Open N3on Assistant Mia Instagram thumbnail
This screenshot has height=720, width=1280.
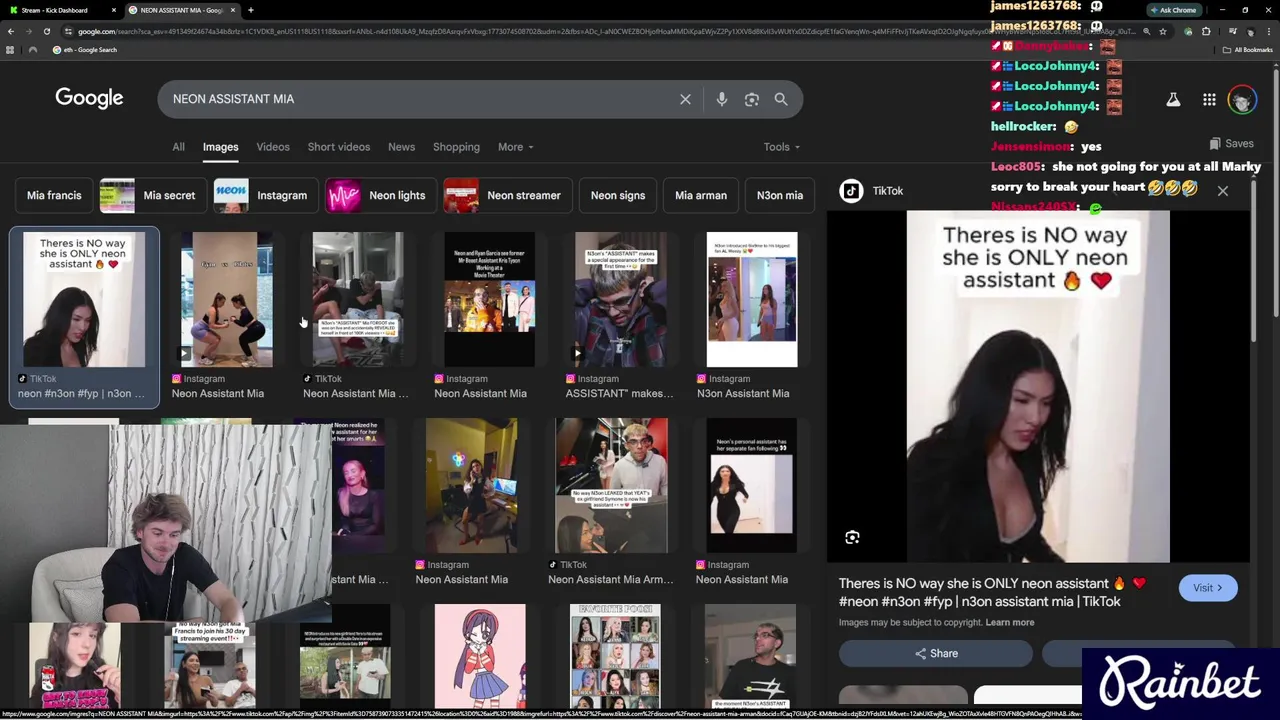pyautogui.click(x=752, y=300)
